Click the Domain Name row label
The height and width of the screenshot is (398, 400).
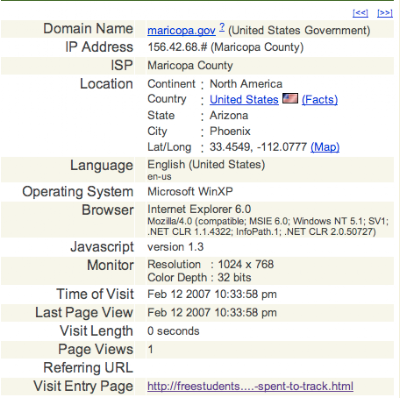pyautogui.click(x=88, y=29)
